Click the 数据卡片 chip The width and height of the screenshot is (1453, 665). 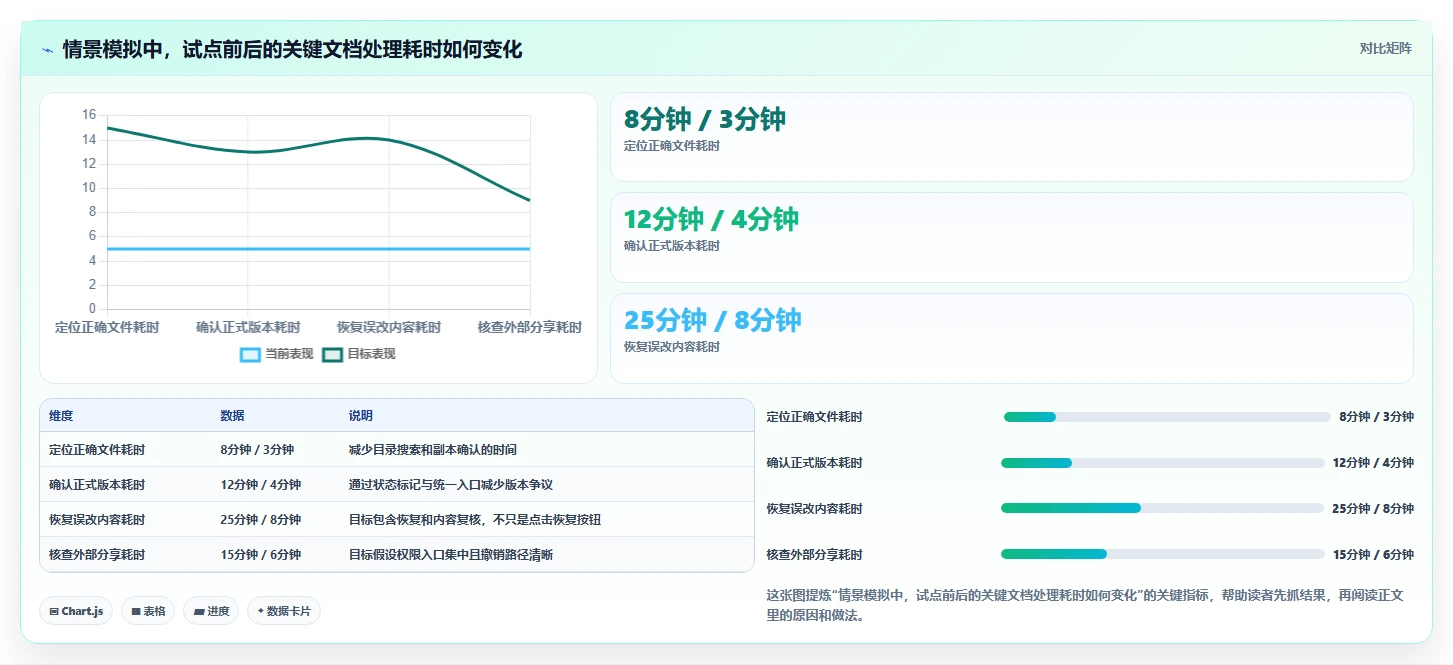284,611
